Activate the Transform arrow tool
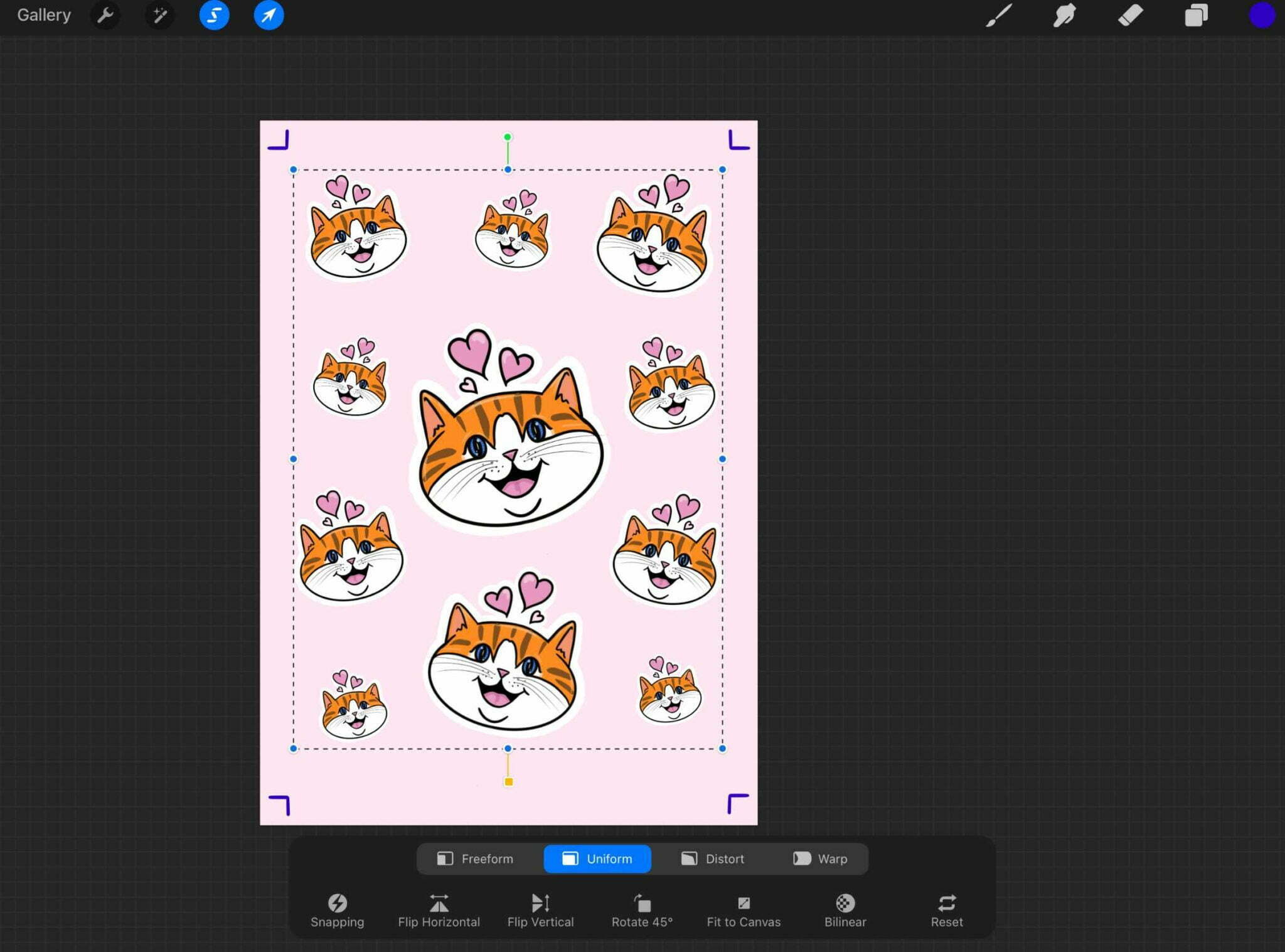The height and width of the screenshot is (952, 1285). coord(268,15)
